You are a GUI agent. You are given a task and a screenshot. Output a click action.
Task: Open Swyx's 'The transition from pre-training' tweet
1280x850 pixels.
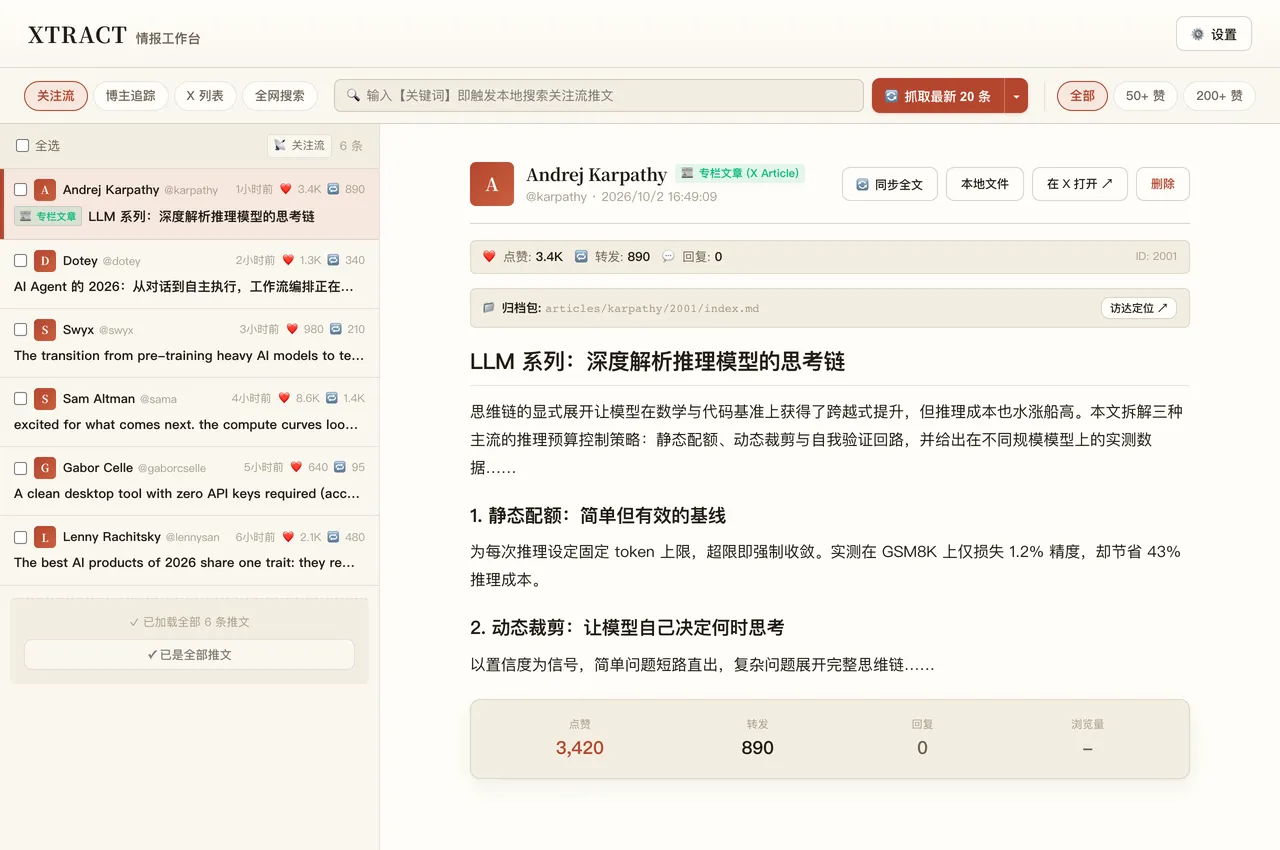pyautogui.click(x=189, y=356)
